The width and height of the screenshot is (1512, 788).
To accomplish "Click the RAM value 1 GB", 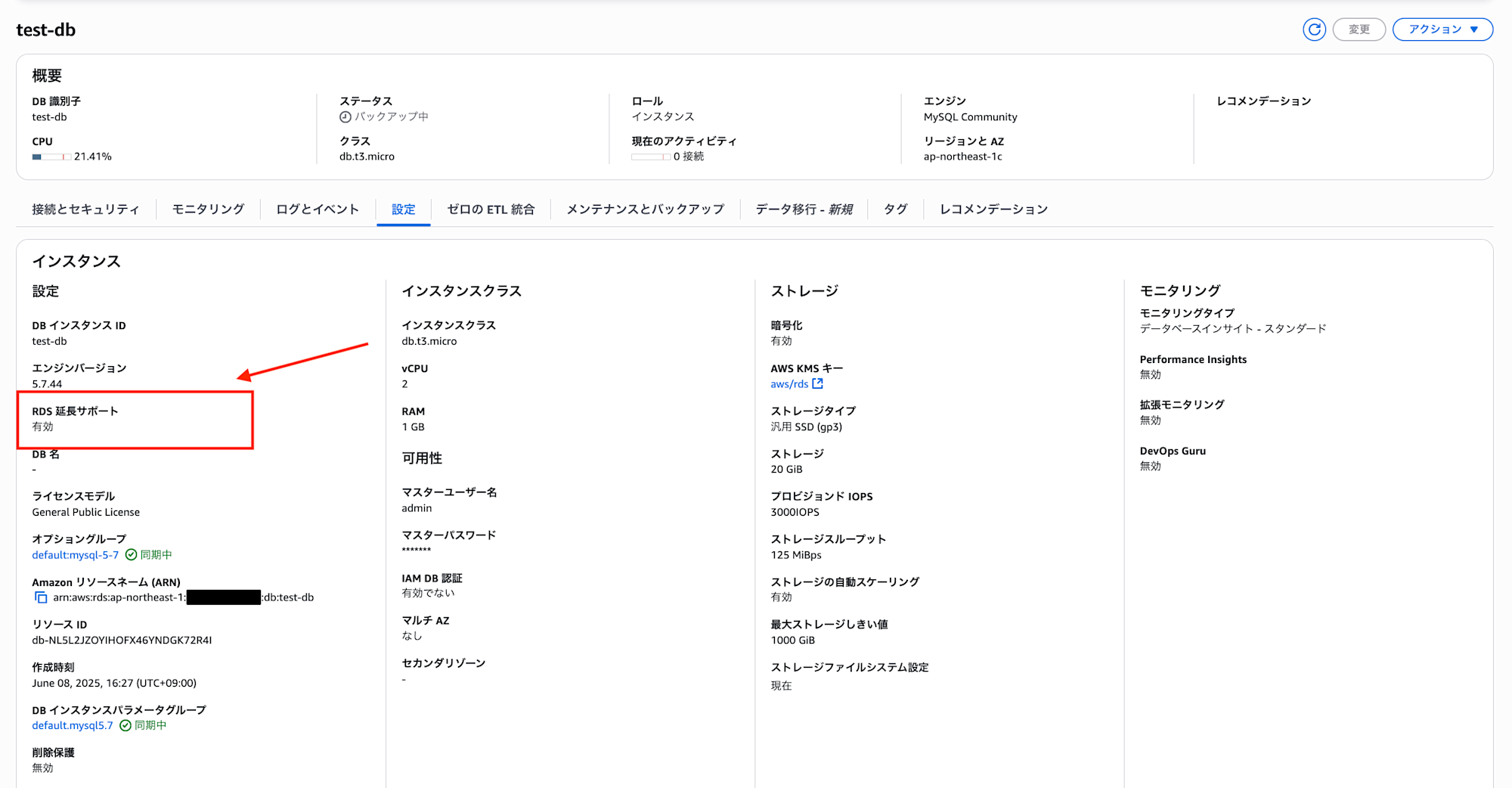I will pyautogui.click(x=413, y=427).
